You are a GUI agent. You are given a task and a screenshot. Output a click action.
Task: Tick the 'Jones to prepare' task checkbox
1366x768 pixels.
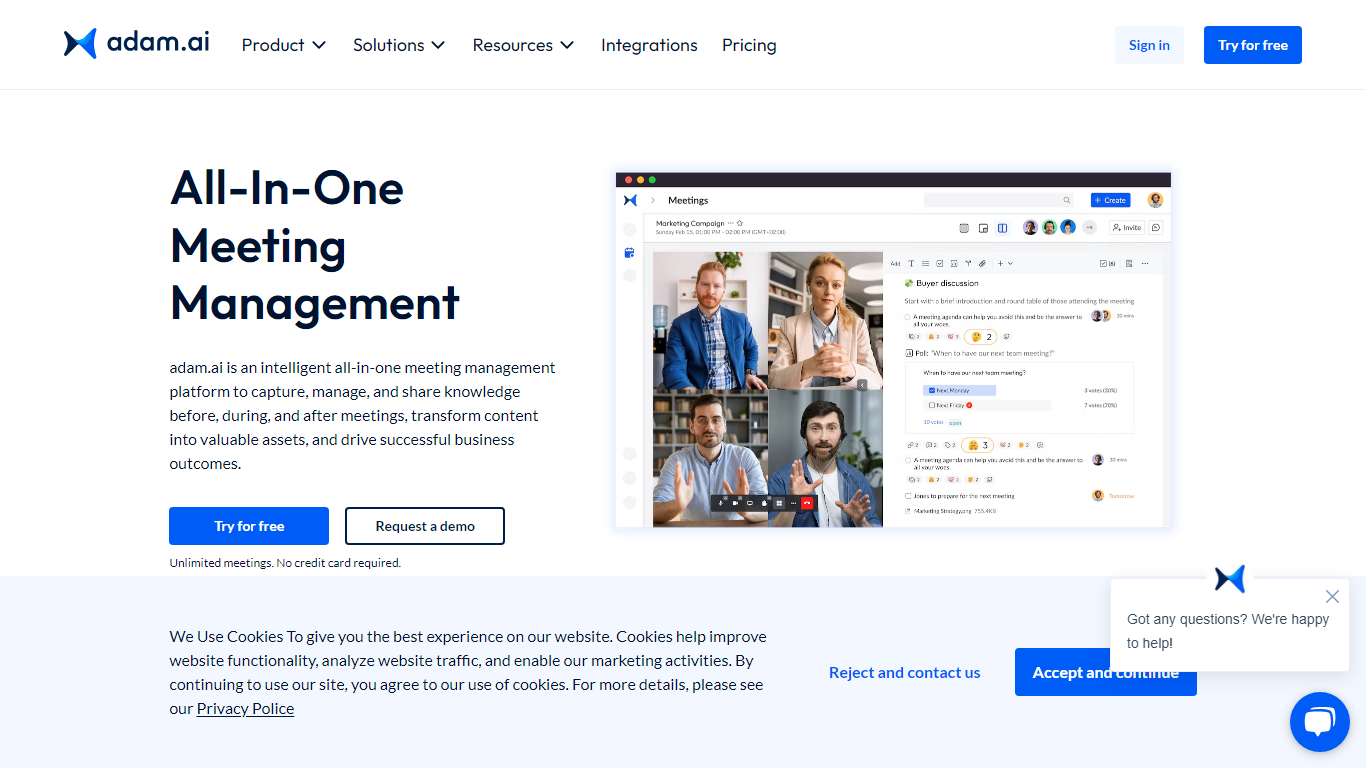pos(908,496)
